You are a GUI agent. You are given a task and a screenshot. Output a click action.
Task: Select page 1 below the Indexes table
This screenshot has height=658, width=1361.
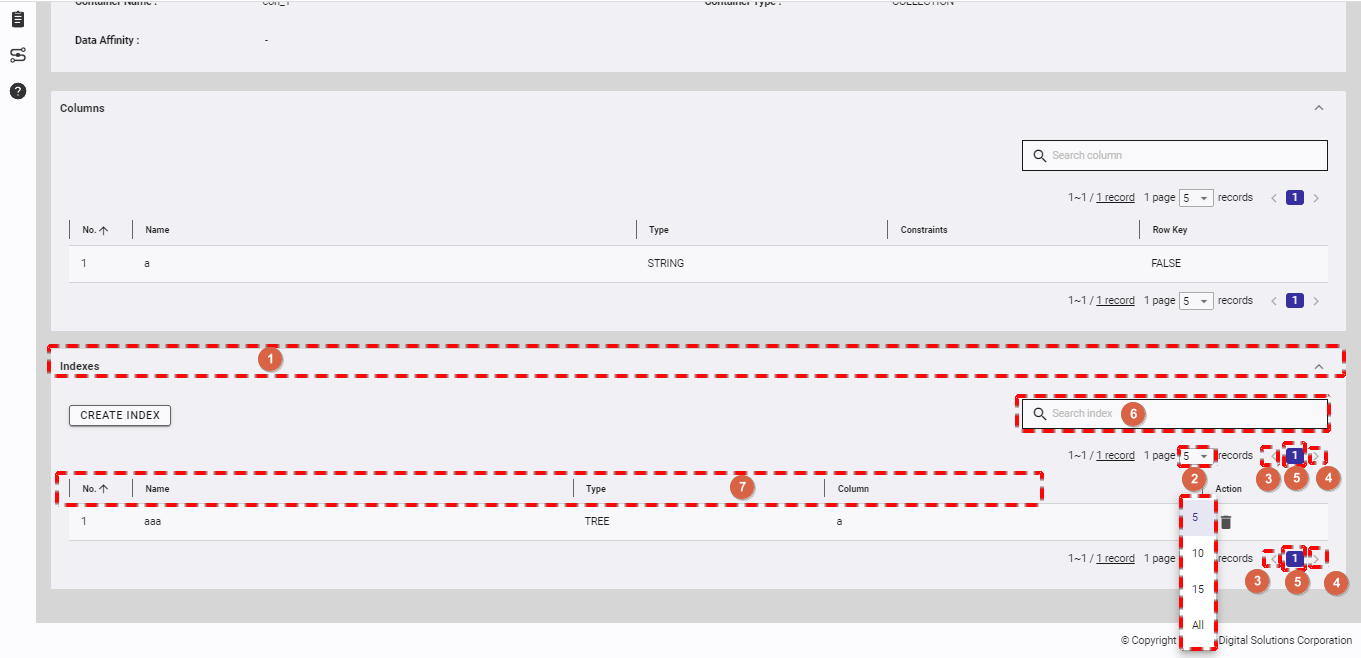(1294, 559)
